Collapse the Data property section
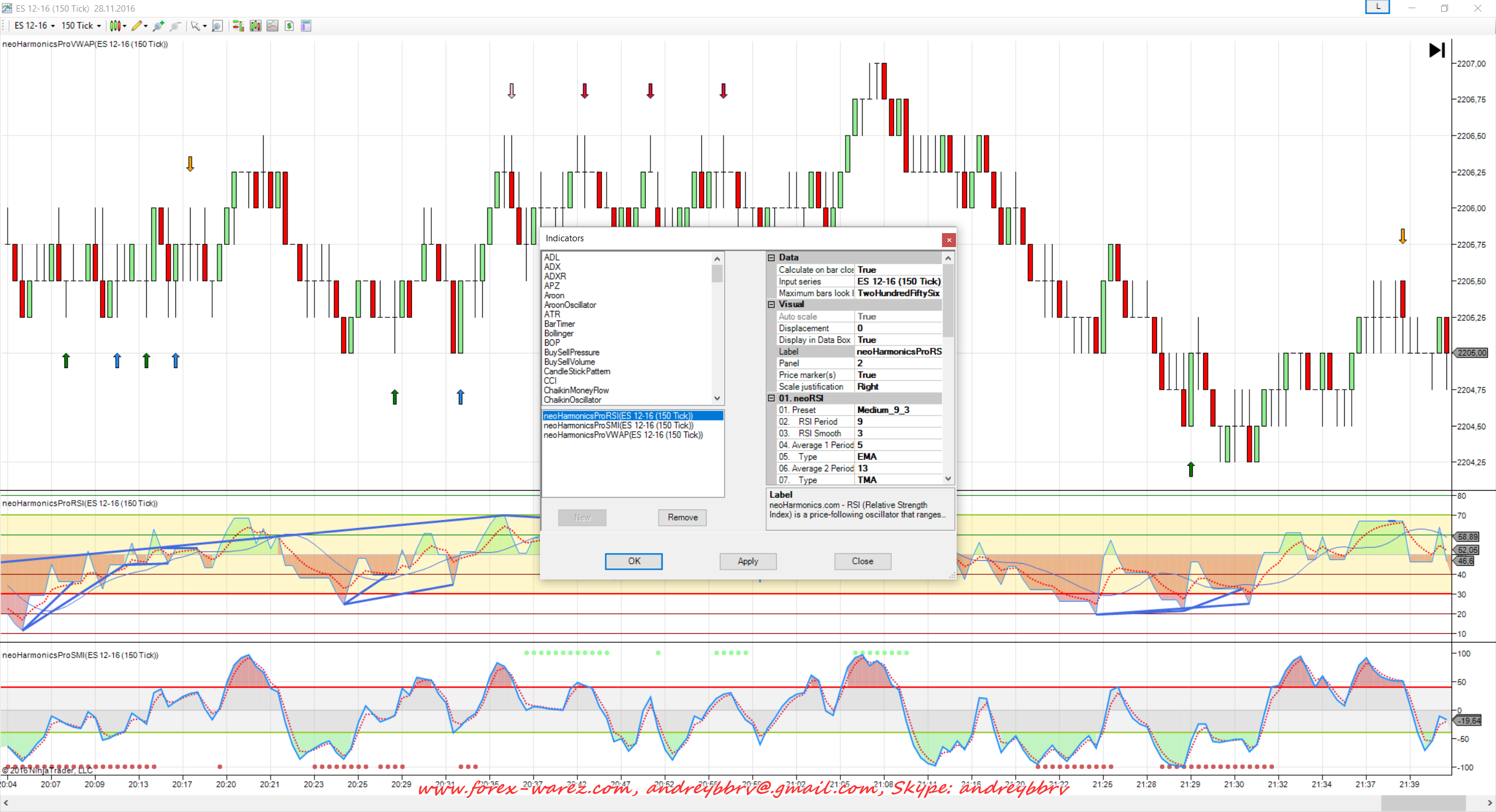This screenshot has height=812, width=1496. pos(771,258)
